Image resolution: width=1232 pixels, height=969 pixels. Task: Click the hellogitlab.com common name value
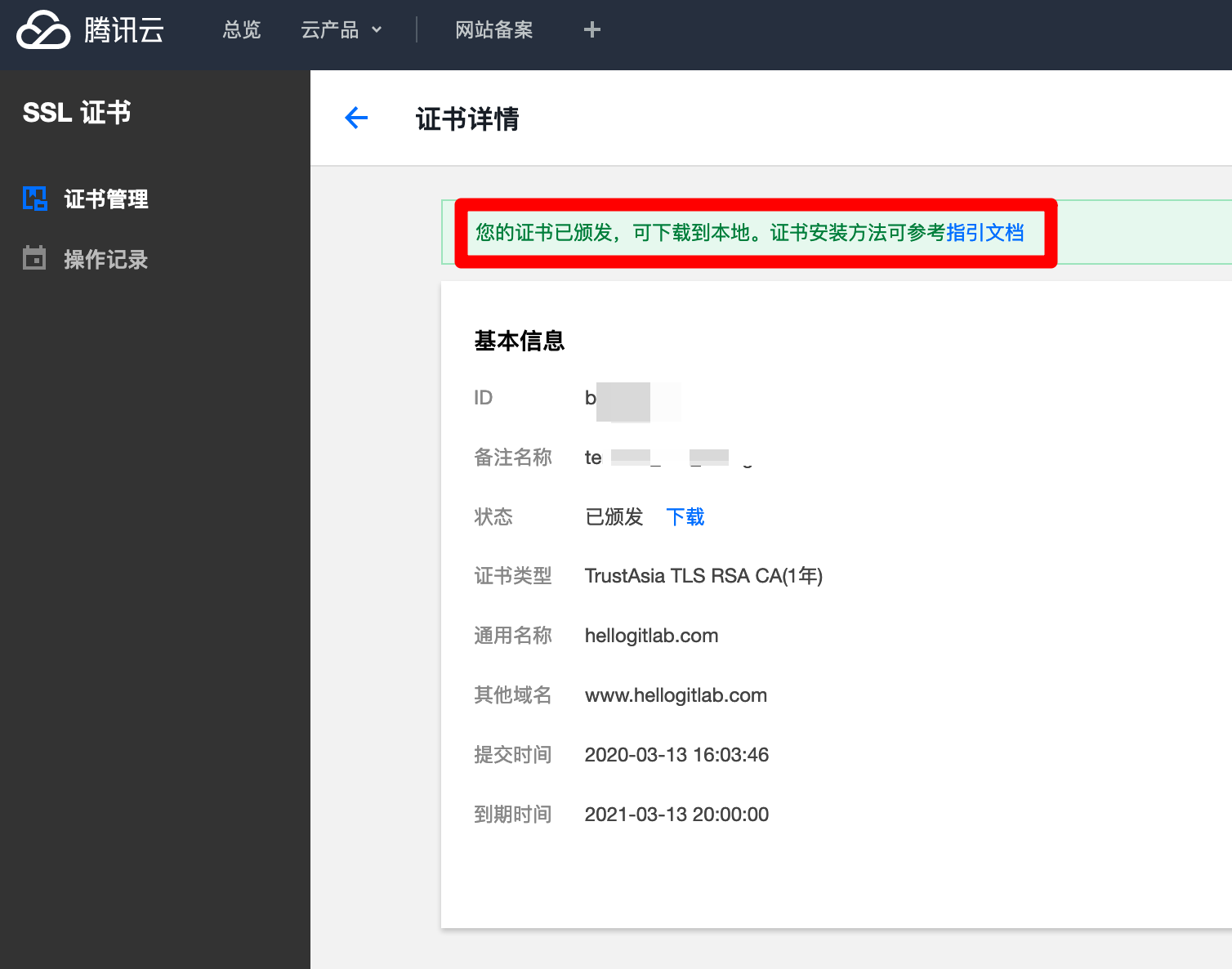(651, 636)
